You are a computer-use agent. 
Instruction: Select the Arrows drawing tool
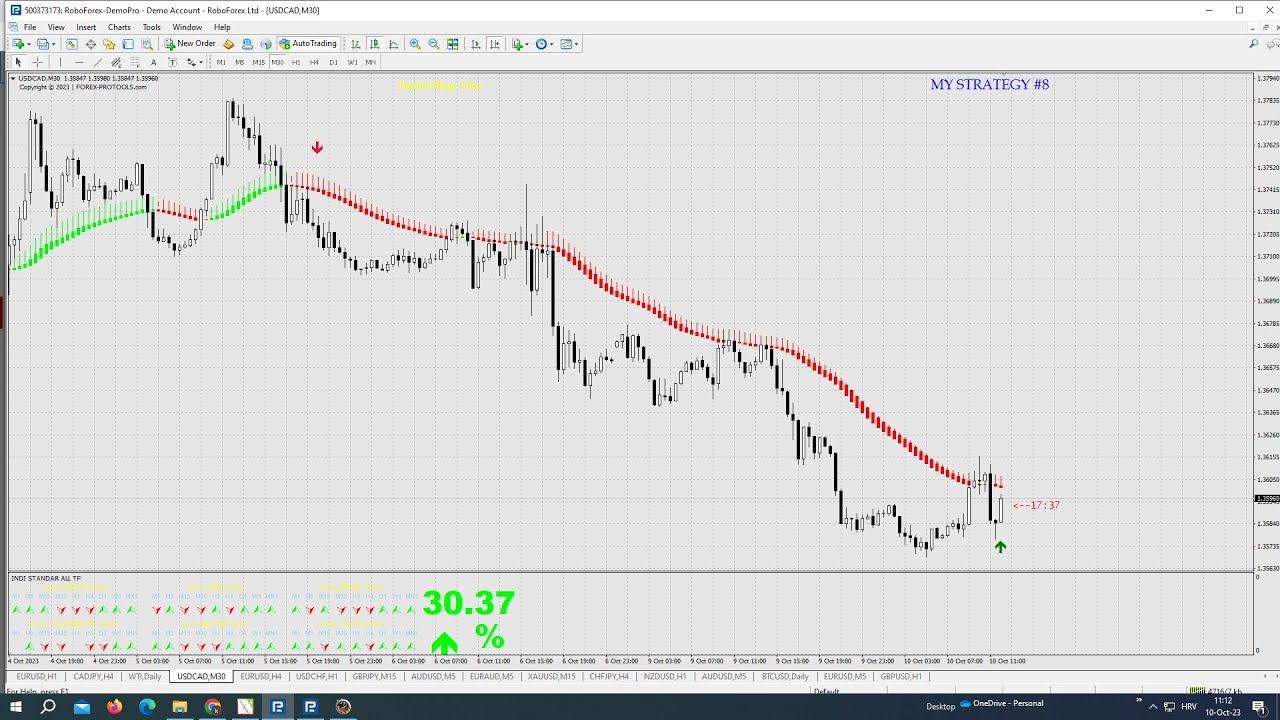190,62
